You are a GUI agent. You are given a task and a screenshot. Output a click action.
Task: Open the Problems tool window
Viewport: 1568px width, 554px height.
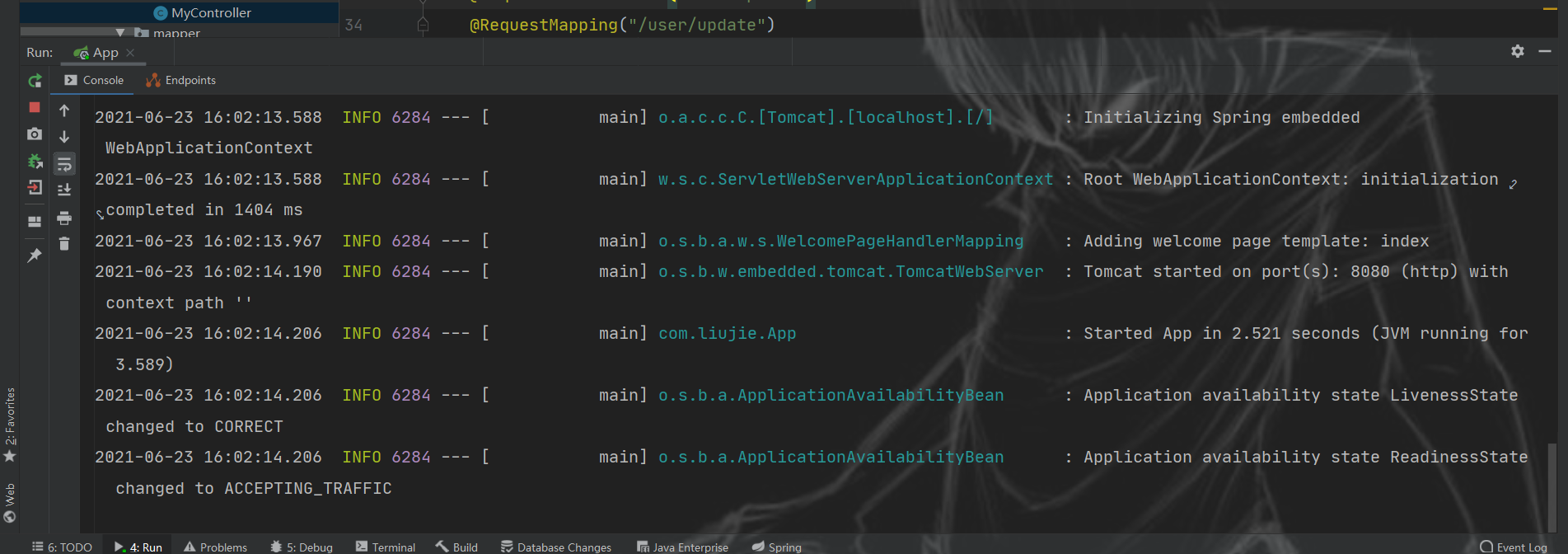click(215, 547)
